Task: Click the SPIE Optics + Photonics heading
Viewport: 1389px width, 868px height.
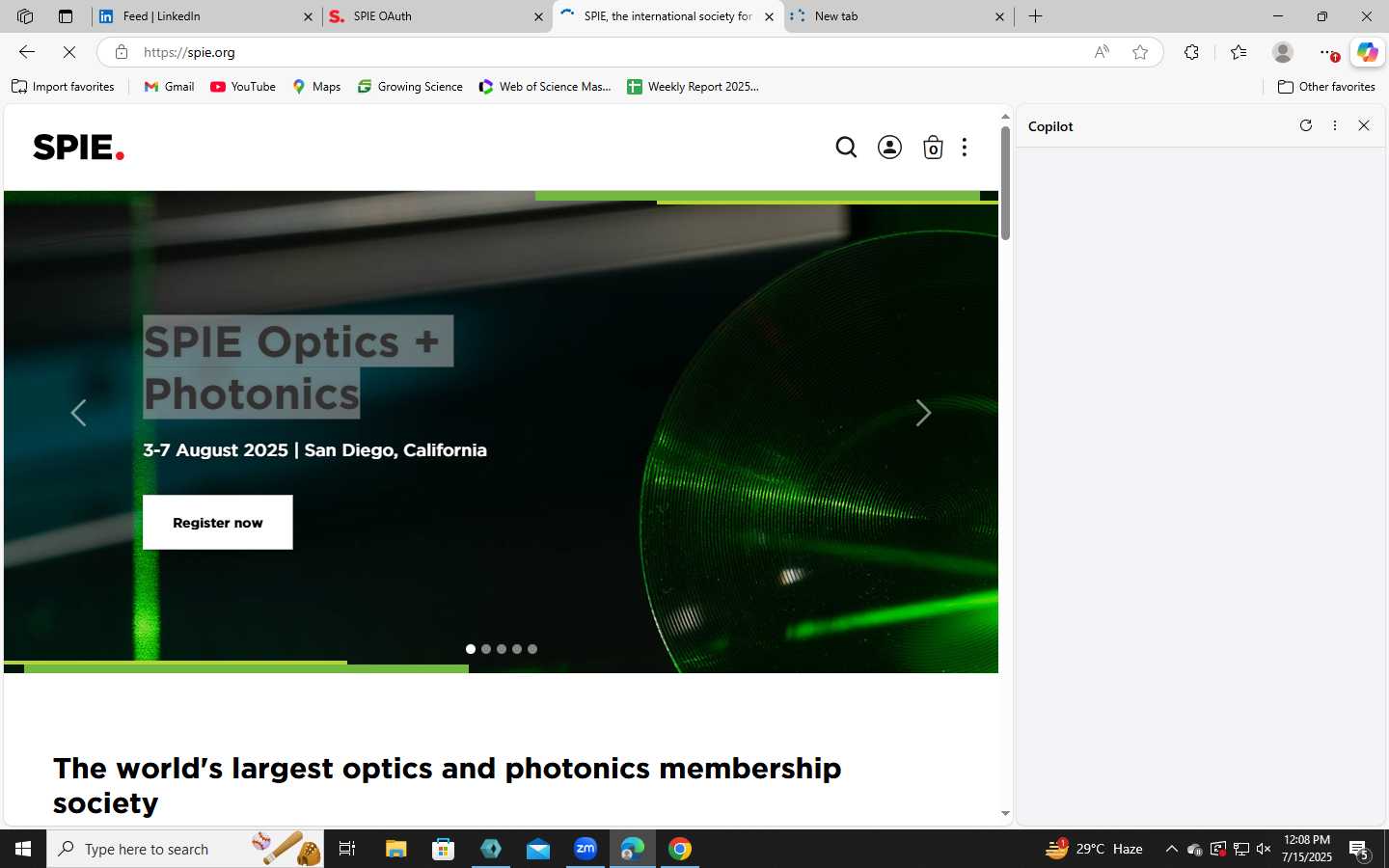Action: tap(297, 367)
